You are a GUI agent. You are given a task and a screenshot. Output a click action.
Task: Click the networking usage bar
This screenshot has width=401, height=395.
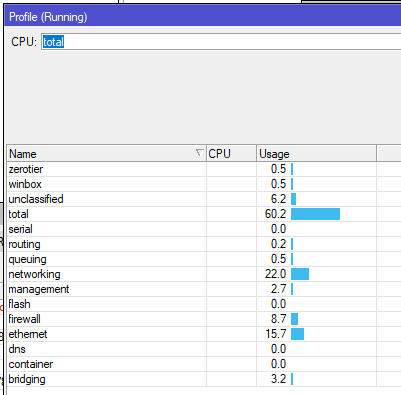point(300,274)
